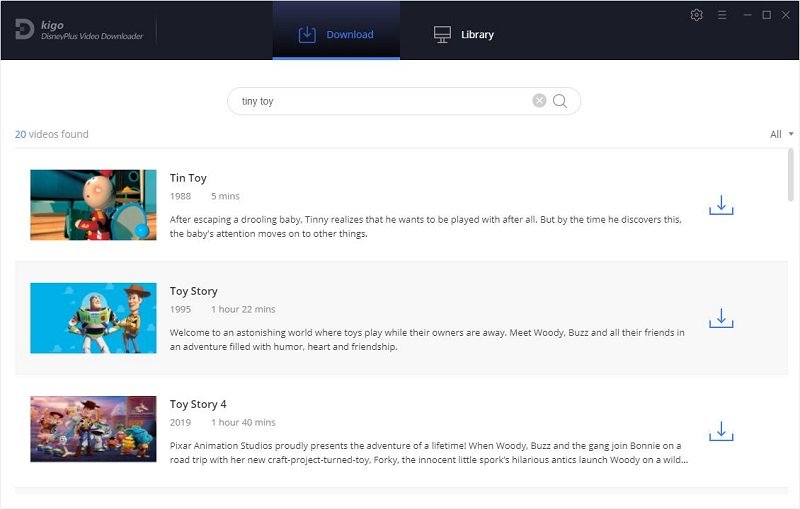Switch to the Download tab
800x509 pixels.
[336, 34]
